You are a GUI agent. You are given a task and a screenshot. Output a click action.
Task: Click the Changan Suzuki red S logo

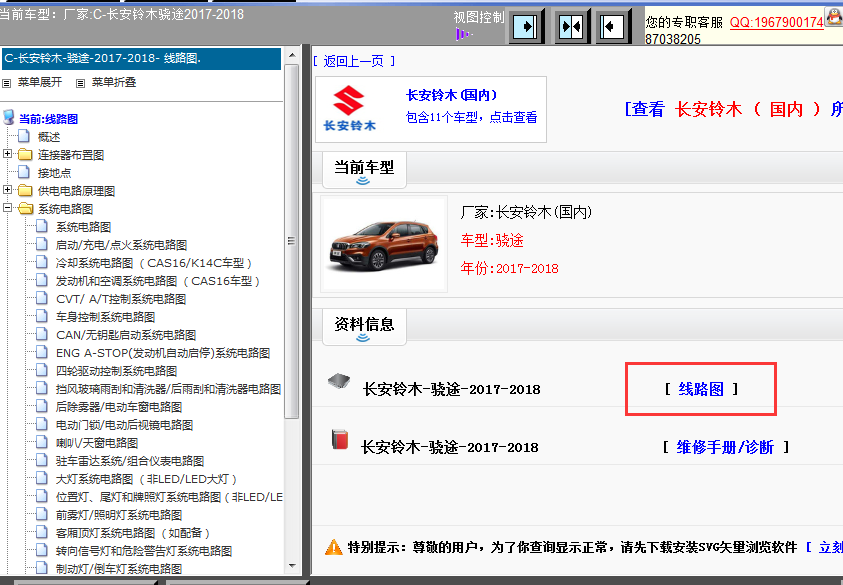click(349, 99)
